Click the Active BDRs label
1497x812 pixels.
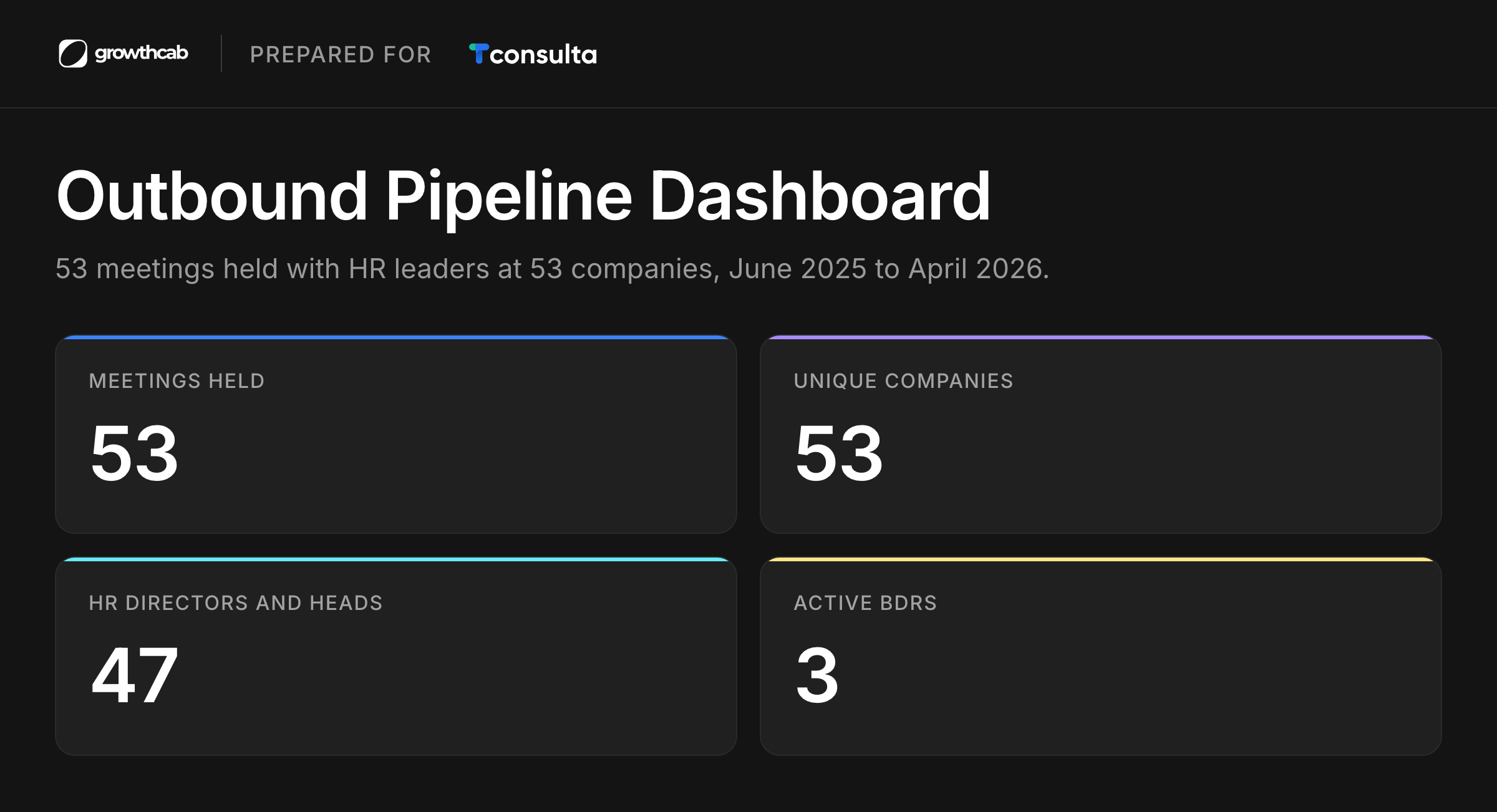(865, 603)
